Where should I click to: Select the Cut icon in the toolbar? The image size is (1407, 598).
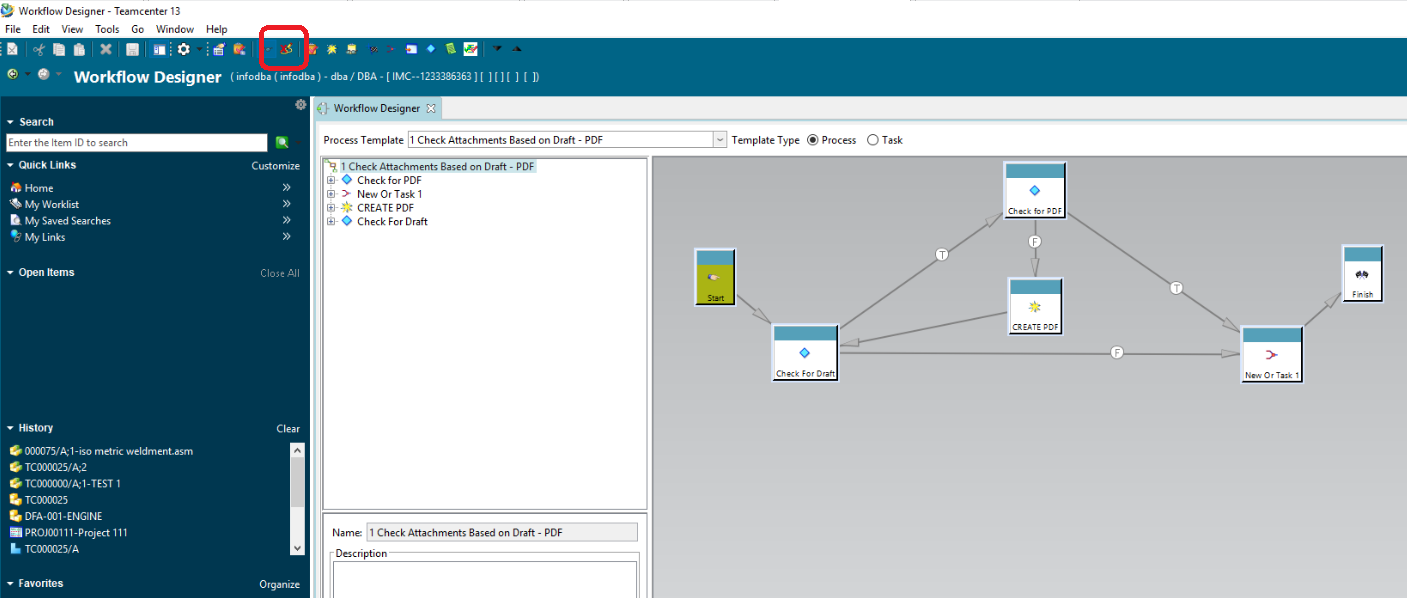point(38,48)
